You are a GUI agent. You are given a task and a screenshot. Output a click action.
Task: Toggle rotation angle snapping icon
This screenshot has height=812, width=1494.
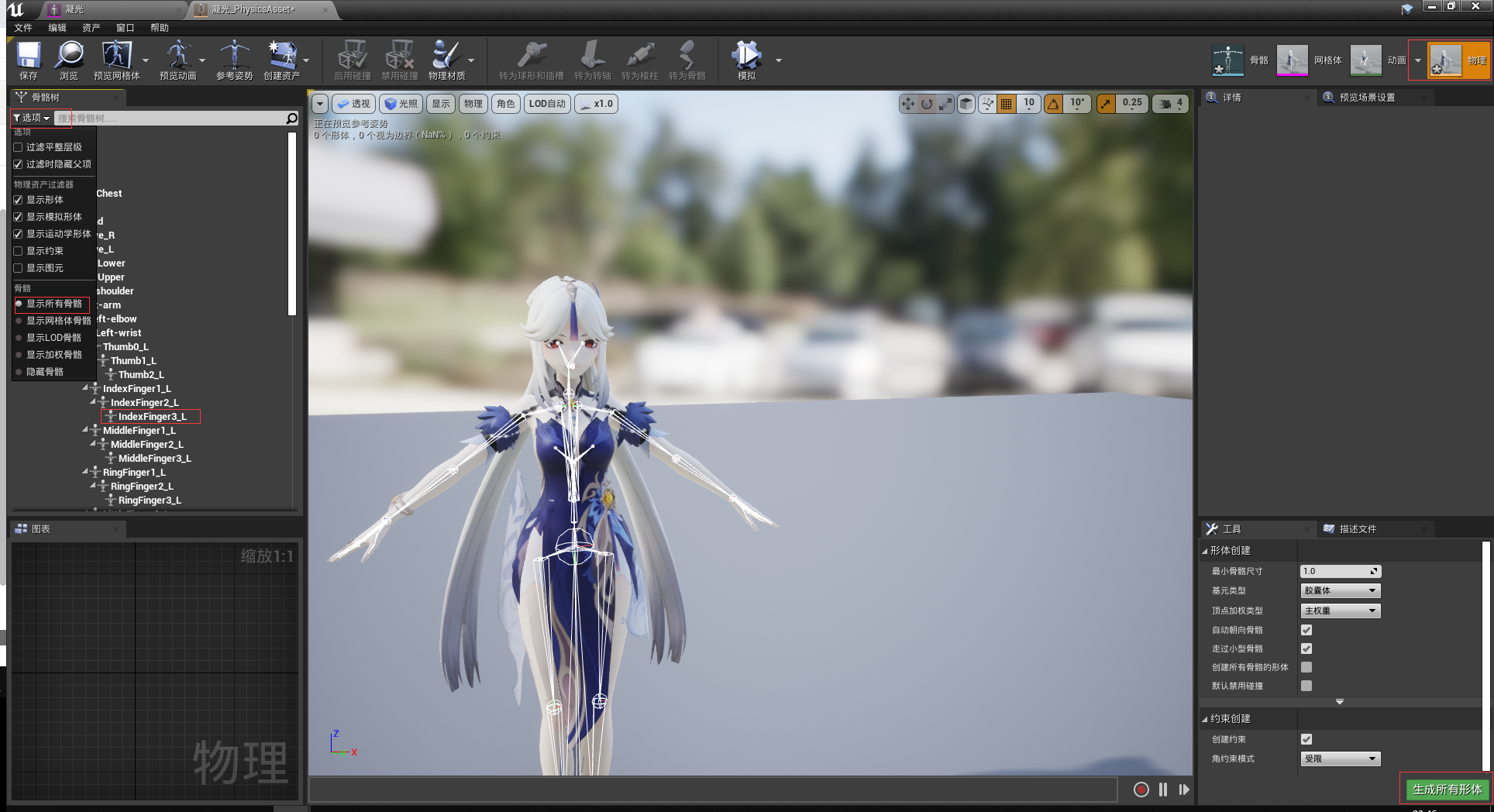[x=1054, y=104]
